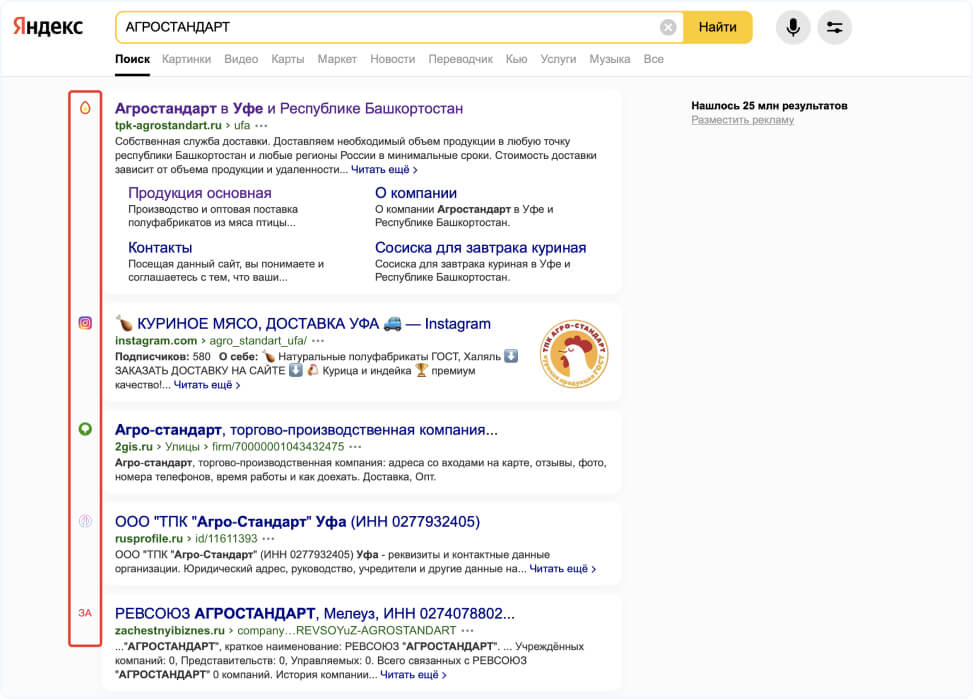Image resolution: width=973 pixels, height=699 pixels.
Task: Click the Агро-Стандарт rooster logo thumbnail
Action: click(x=574, y=354)
